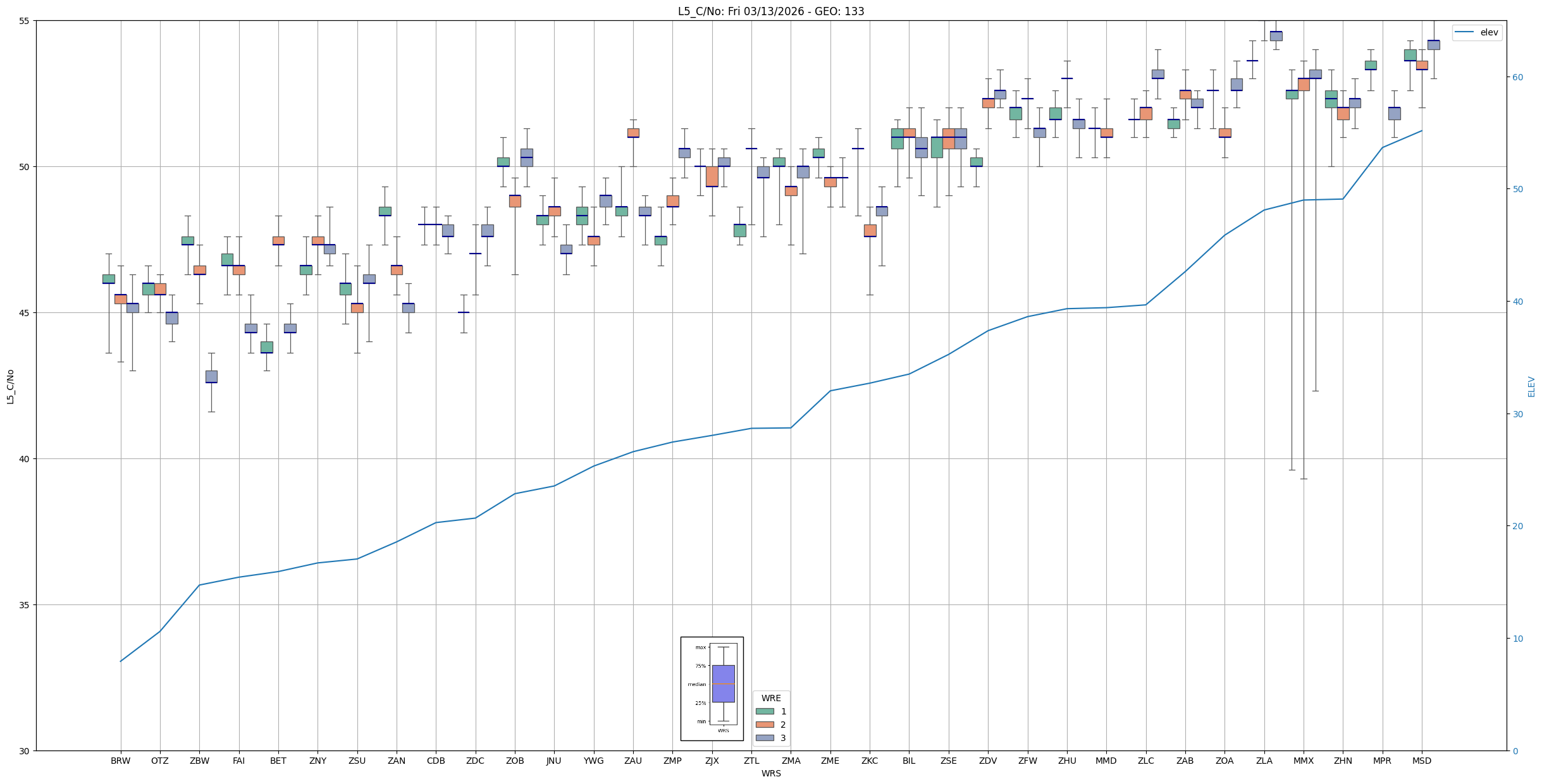The image size is (1542, 784).
Task: Click the MMX station tick label
Action: point(1303,761)
